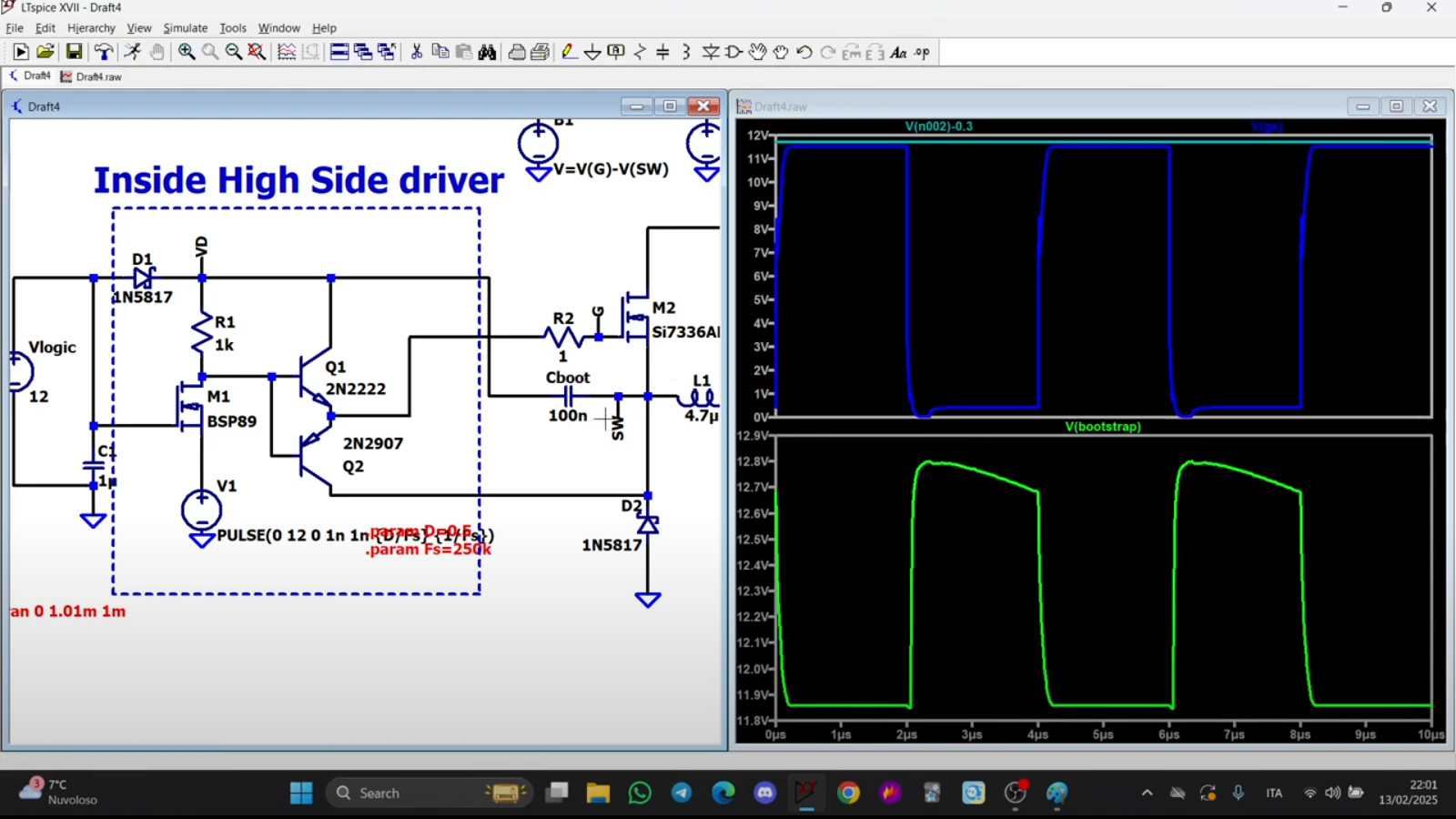Choose the Inductor component tool
Image resolution: width=1456 pixels, height=819 pixels.
[686, 52]
